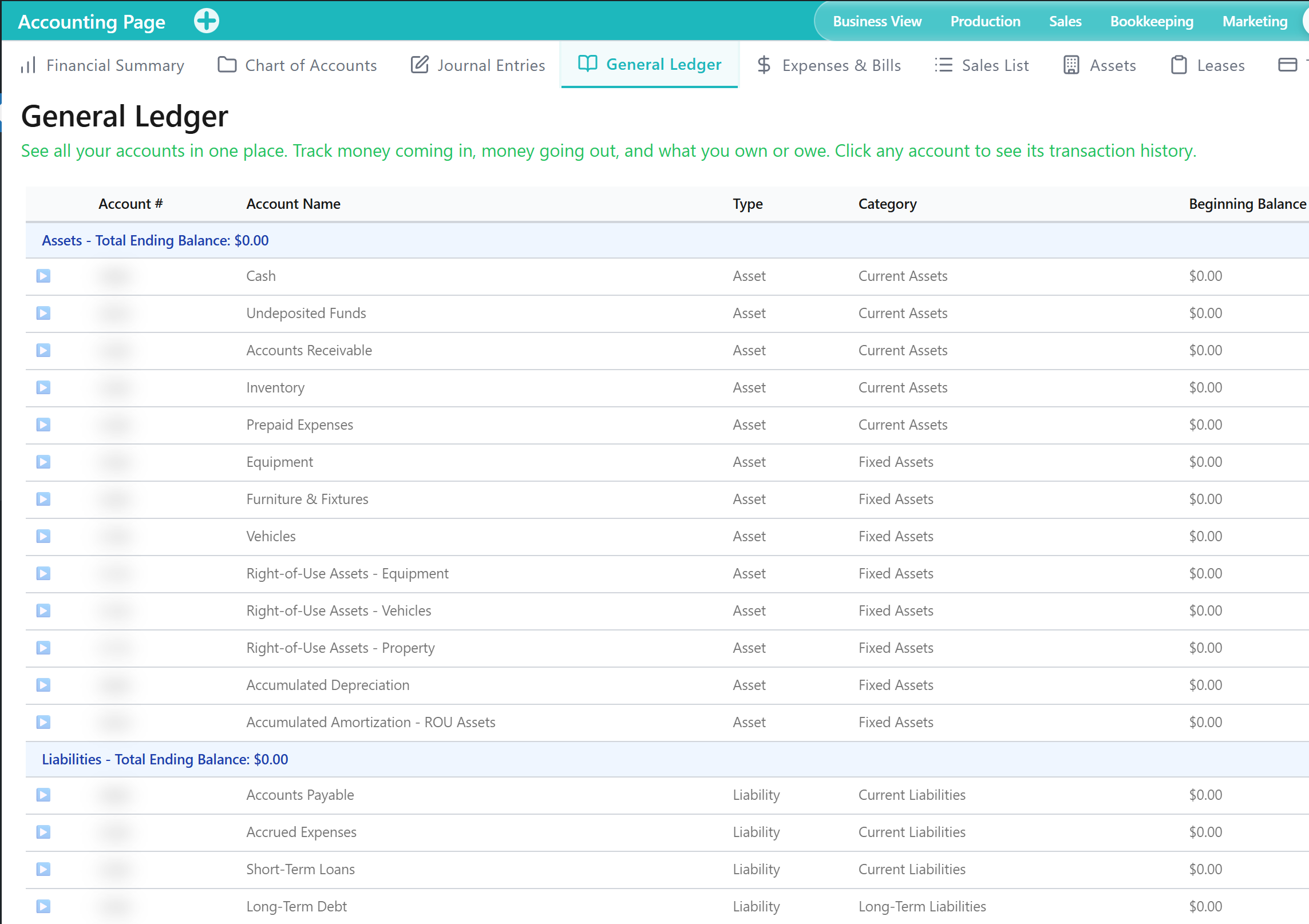Click the Beginning Balance column header
1309x924 pixels.
[x=1247, y=204]
